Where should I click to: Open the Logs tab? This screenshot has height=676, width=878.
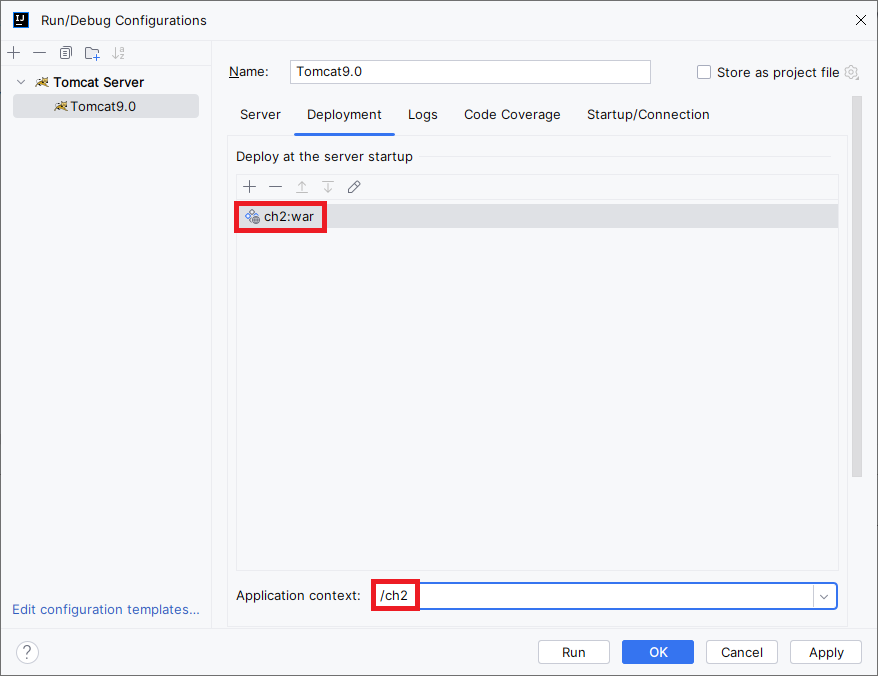coord(423,115)
